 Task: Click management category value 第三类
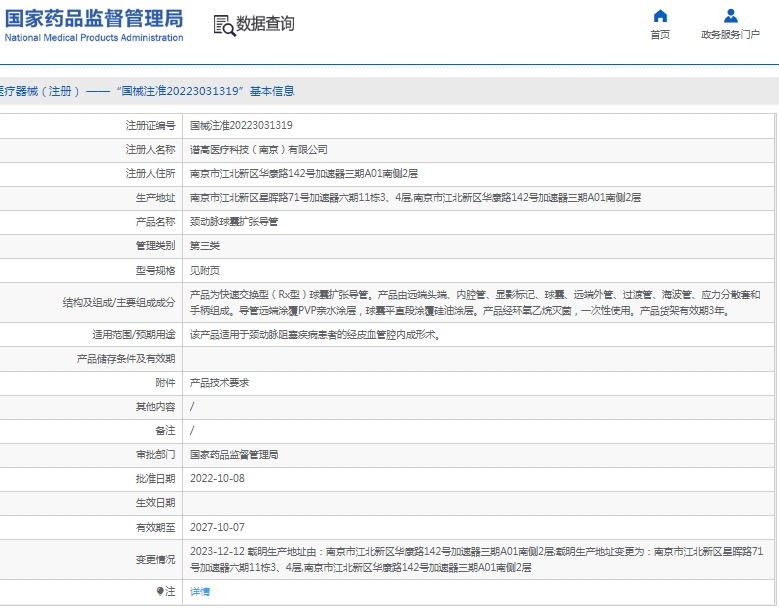click(x=205, y=245)
